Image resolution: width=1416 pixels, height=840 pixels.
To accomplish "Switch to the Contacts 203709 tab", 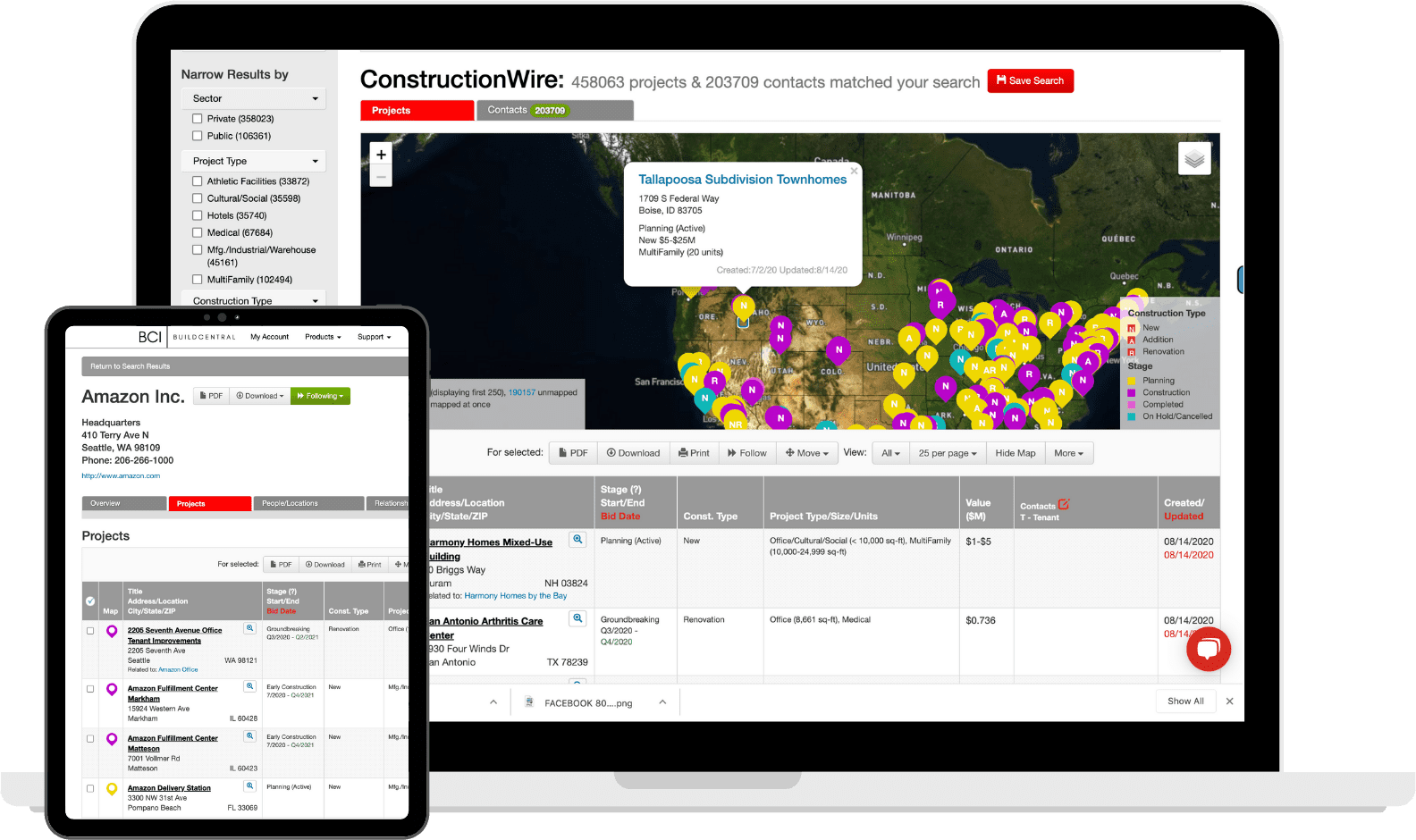I will (555, 110).
